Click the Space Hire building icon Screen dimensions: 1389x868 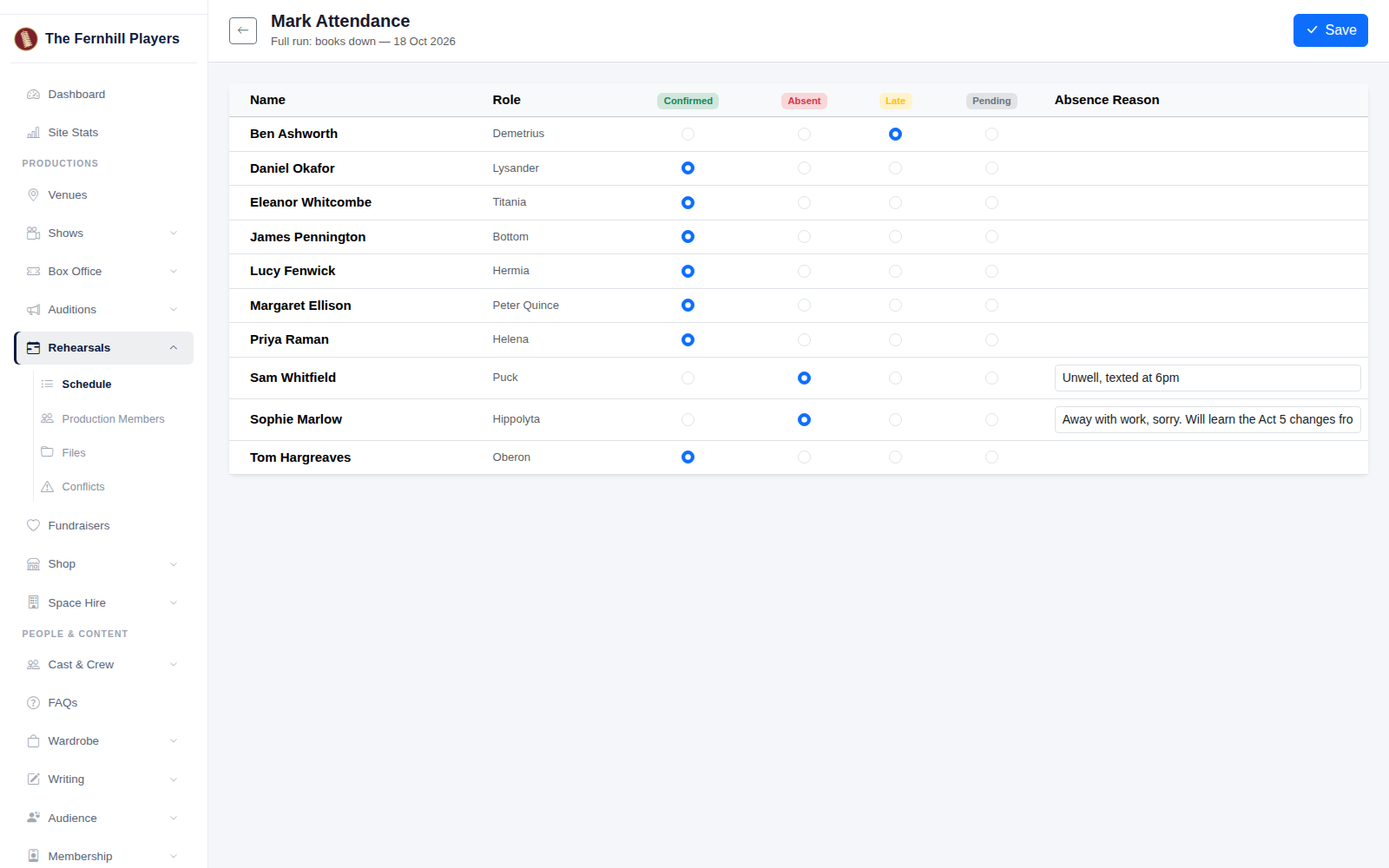tap(34, 602)
